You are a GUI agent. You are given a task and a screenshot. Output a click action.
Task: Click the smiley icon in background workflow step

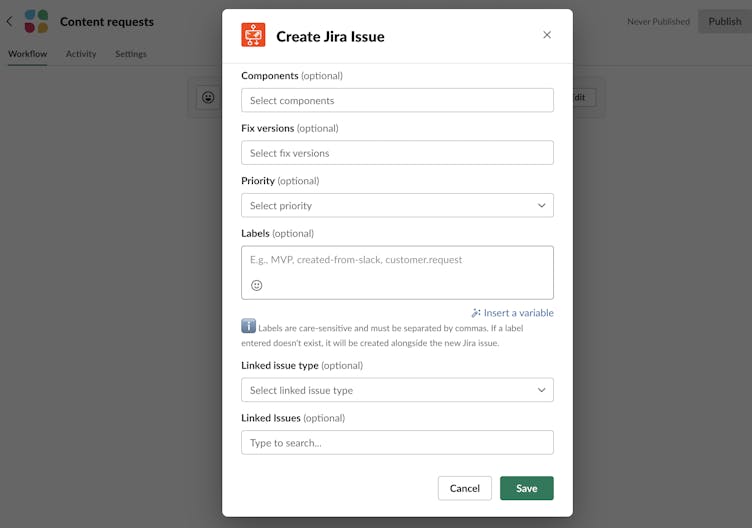(208, 97)
